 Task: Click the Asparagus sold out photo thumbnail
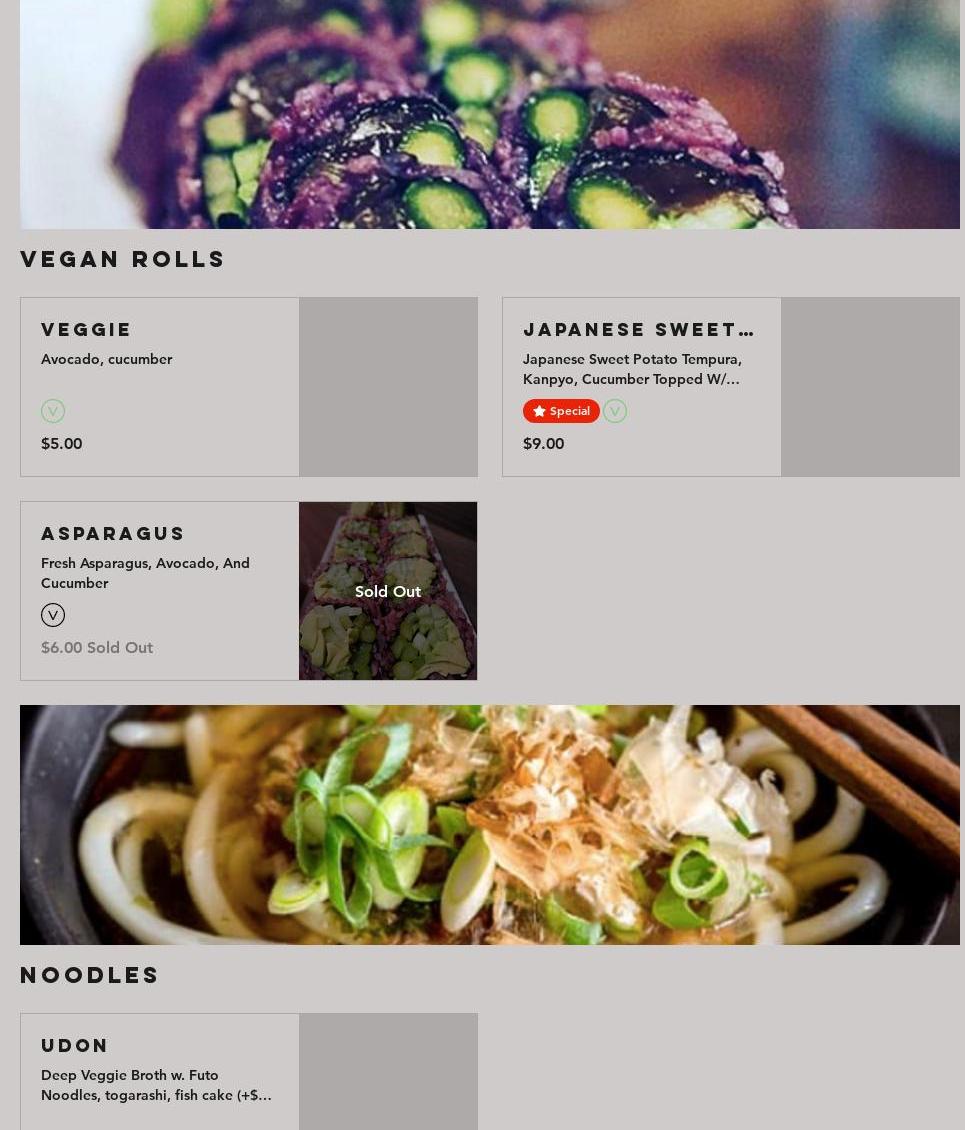(x=388, y=591)
